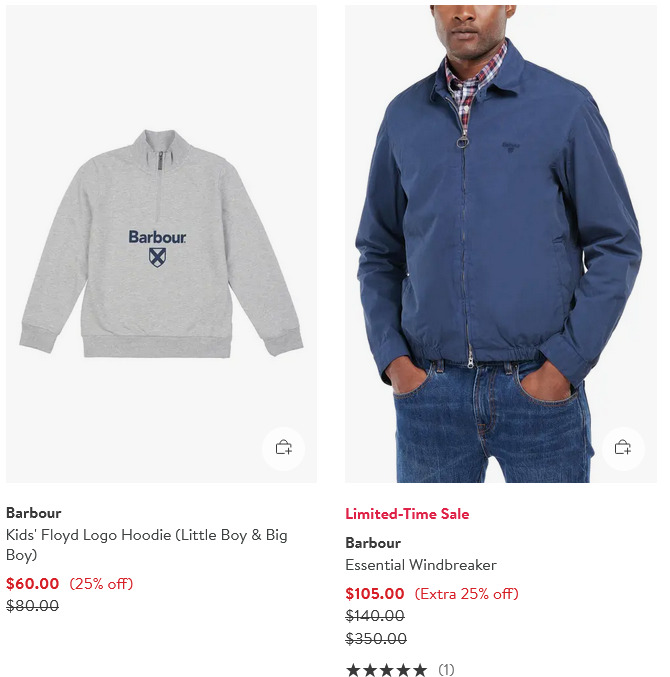Click the crossed-out $350.00 price
The height and width of the screenshot is (677, 670).
click(x=376, y=638)
